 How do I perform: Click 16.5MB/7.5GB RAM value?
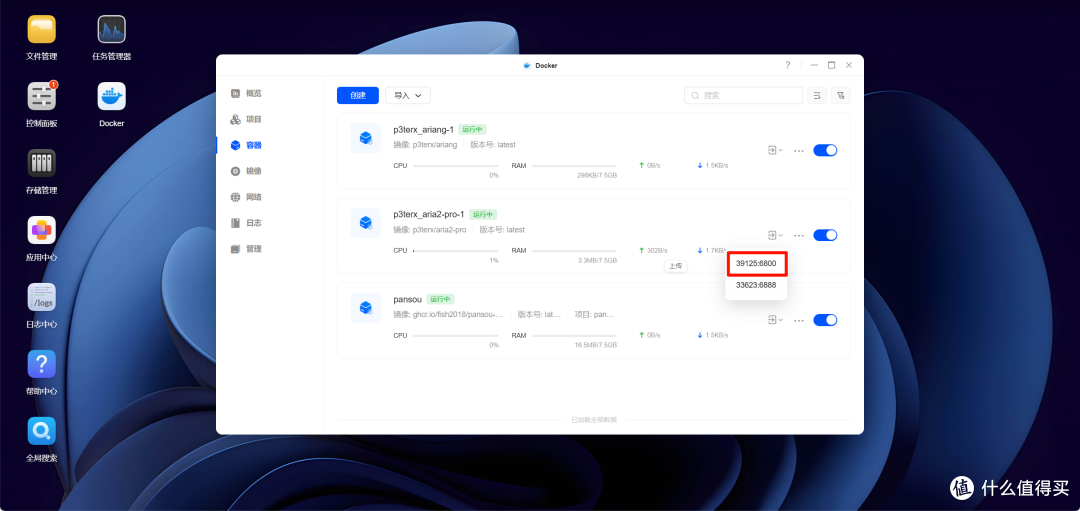[596, 345]
